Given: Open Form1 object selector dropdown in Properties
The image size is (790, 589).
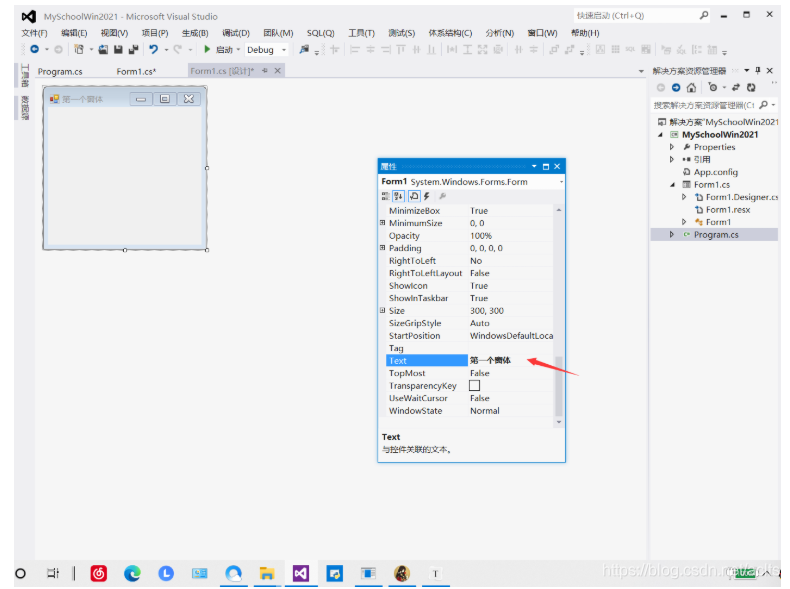Looking at the screenshot, I should pyautogui.click(x=561, y=182).
